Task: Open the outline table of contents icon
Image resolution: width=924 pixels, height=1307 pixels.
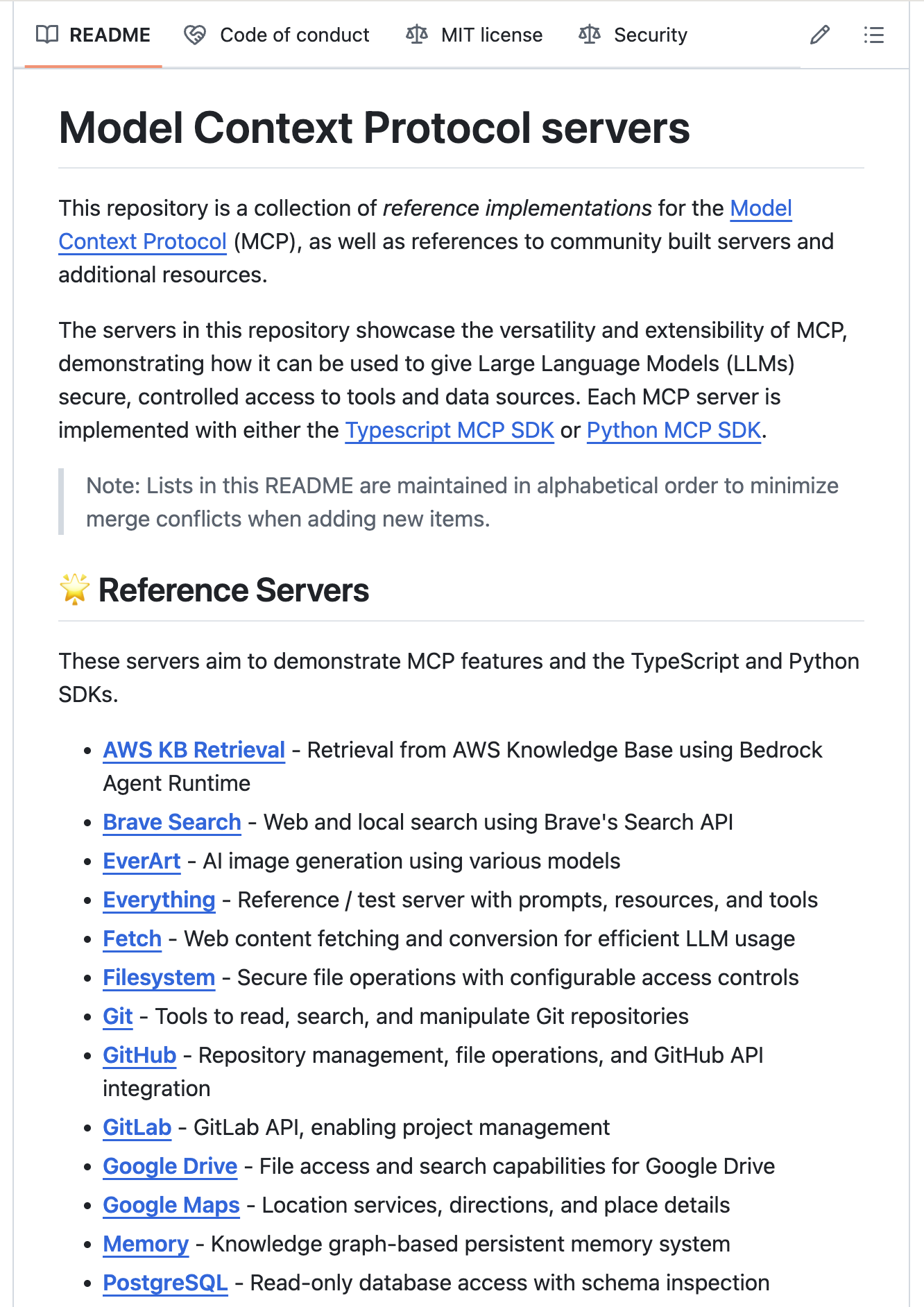Action: click(x=873, y=35)
